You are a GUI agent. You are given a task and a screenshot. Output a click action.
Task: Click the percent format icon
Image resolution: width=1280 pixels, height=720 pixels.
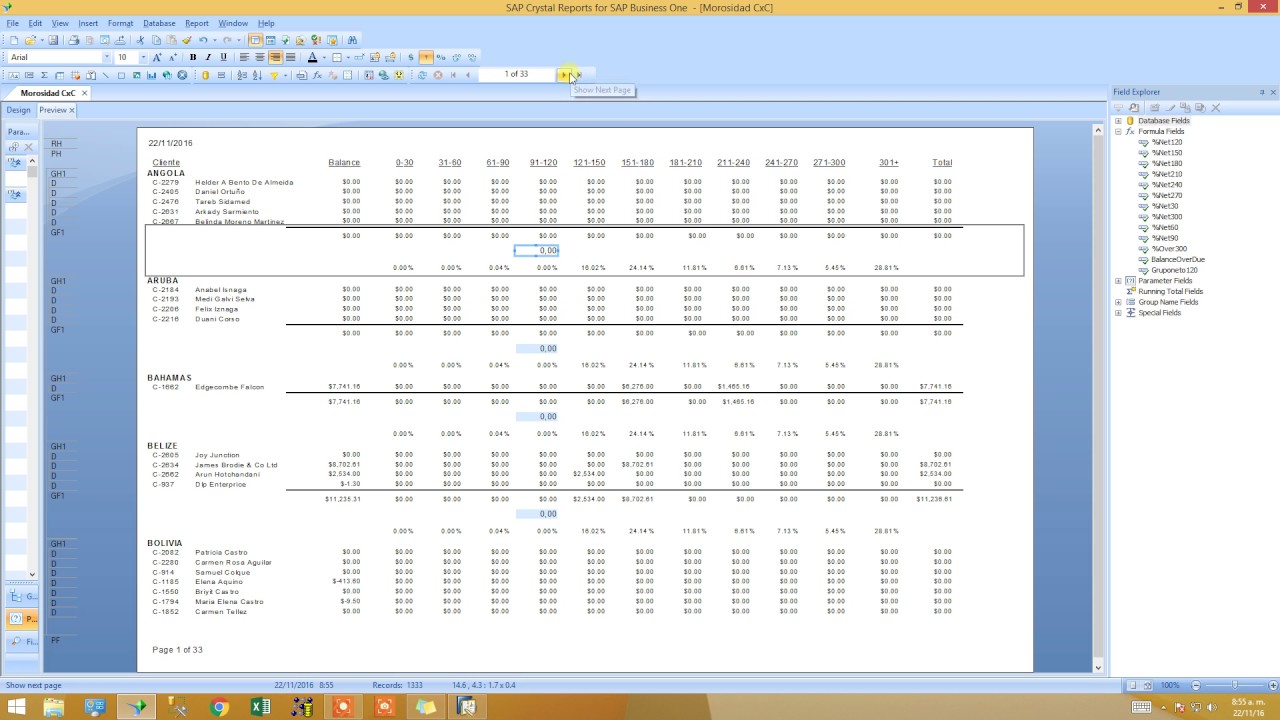[441, 57]
